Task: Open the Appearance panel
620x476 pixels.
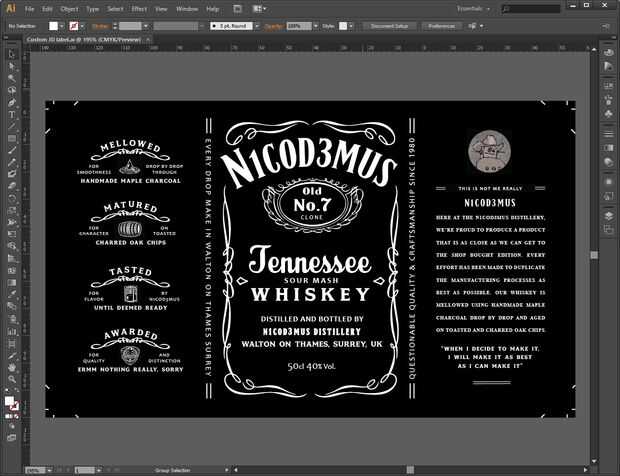Action: [609, 181]
